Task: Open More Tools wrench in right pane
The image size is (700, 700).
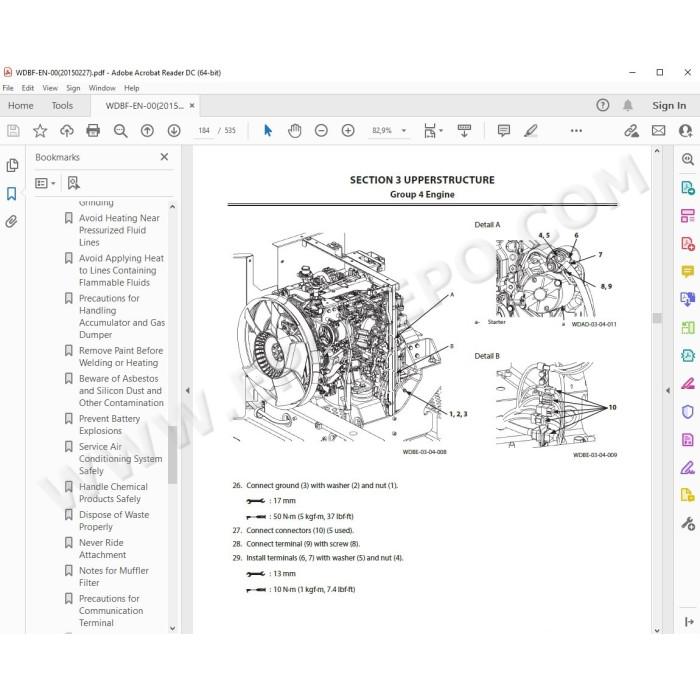Action: tap(688, 523)
